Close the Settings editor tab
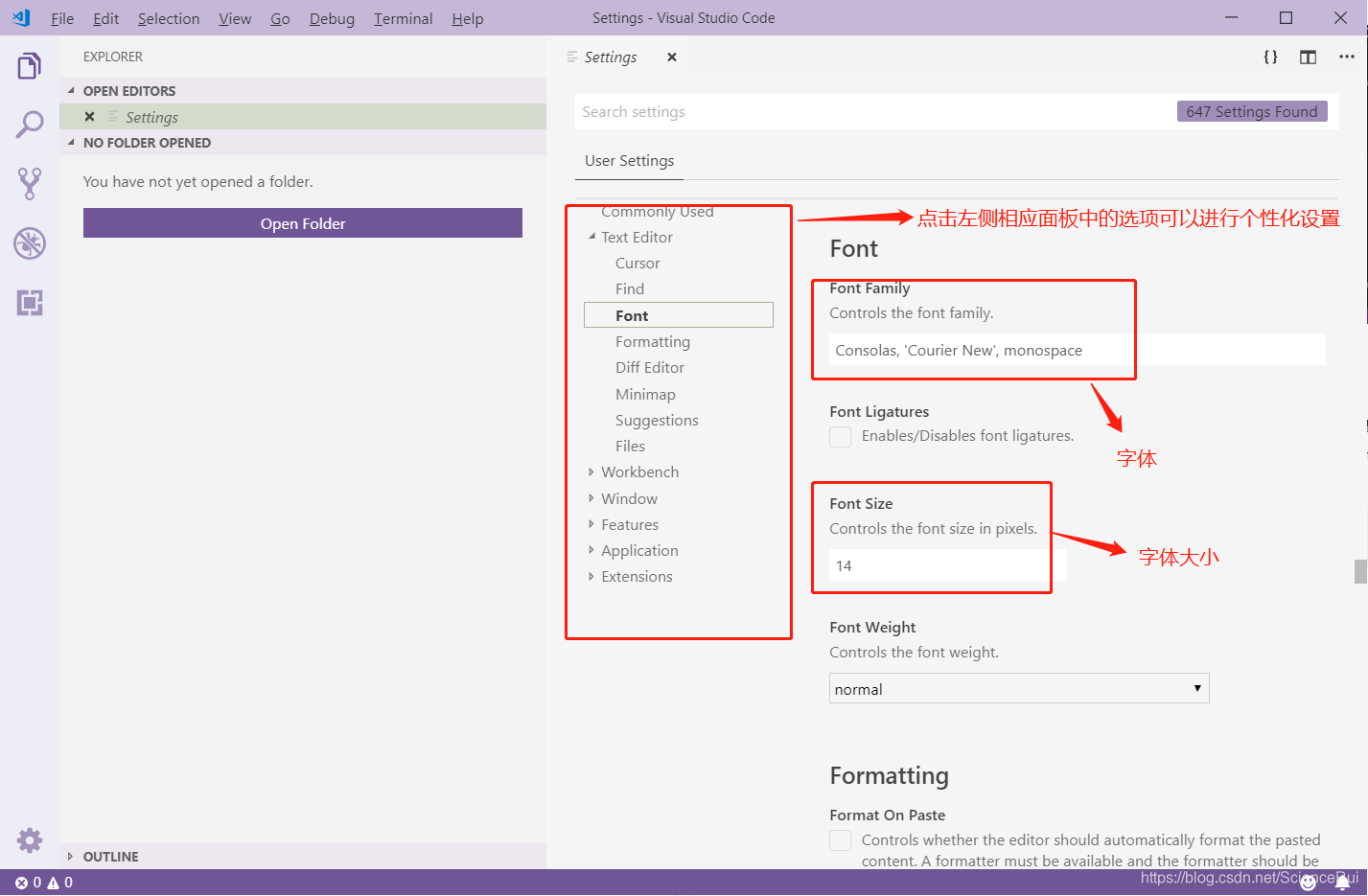 [x=672, y=57]
